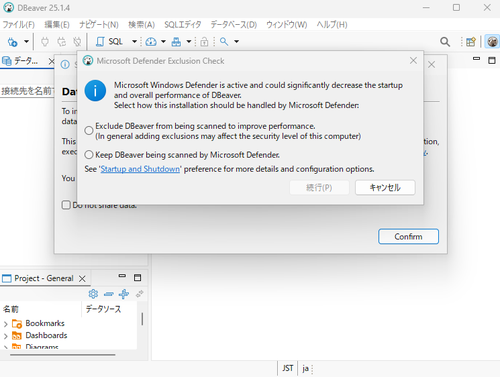The image size is (500, 377).
Task: Open the new connection dropdown arrow
Action: click(26, 42)
